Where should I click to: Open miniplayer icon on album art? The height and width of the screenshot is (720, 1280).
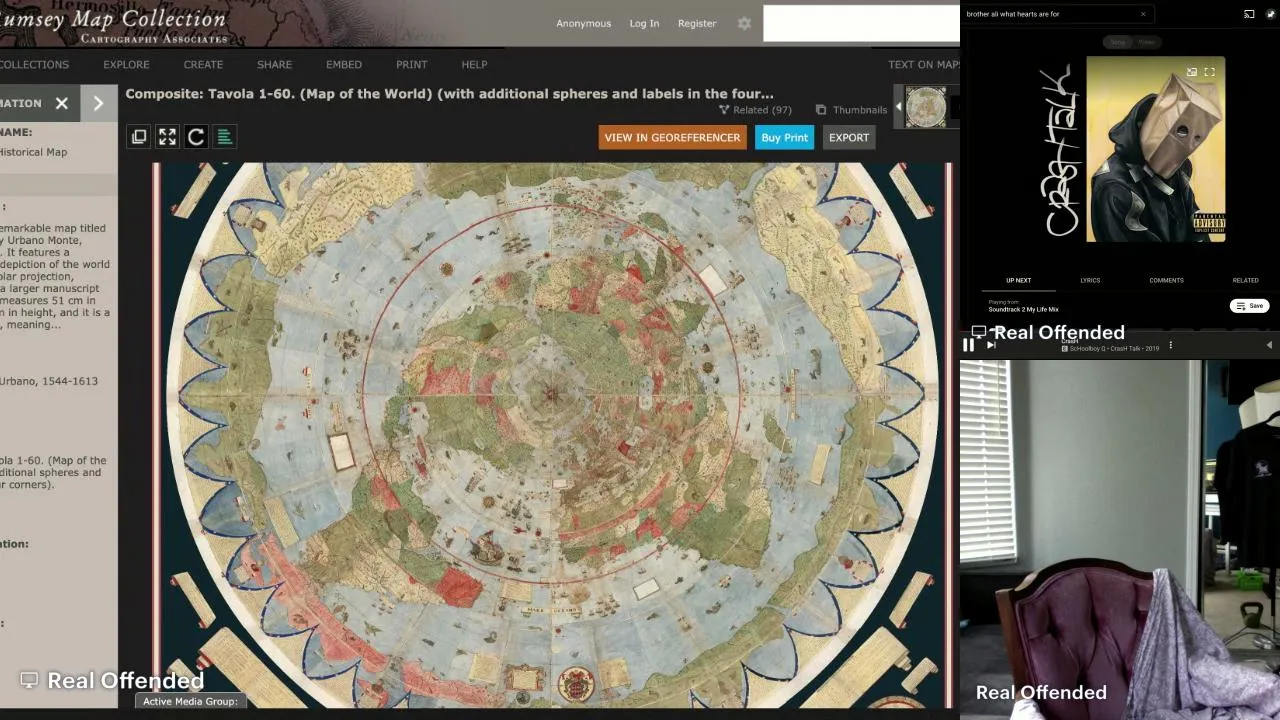point(1192,72)
